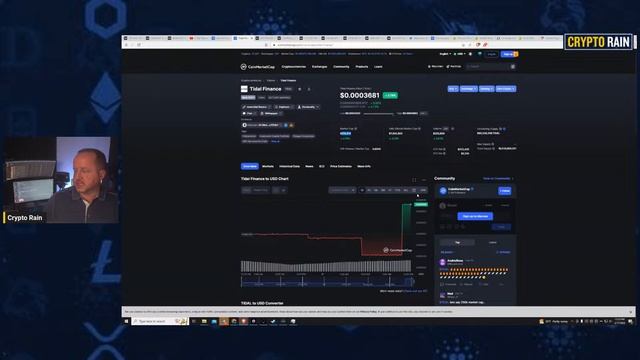Open the chart in fullscreen
The width and height of the screenshot is (640, 360).
coord(414,180)
